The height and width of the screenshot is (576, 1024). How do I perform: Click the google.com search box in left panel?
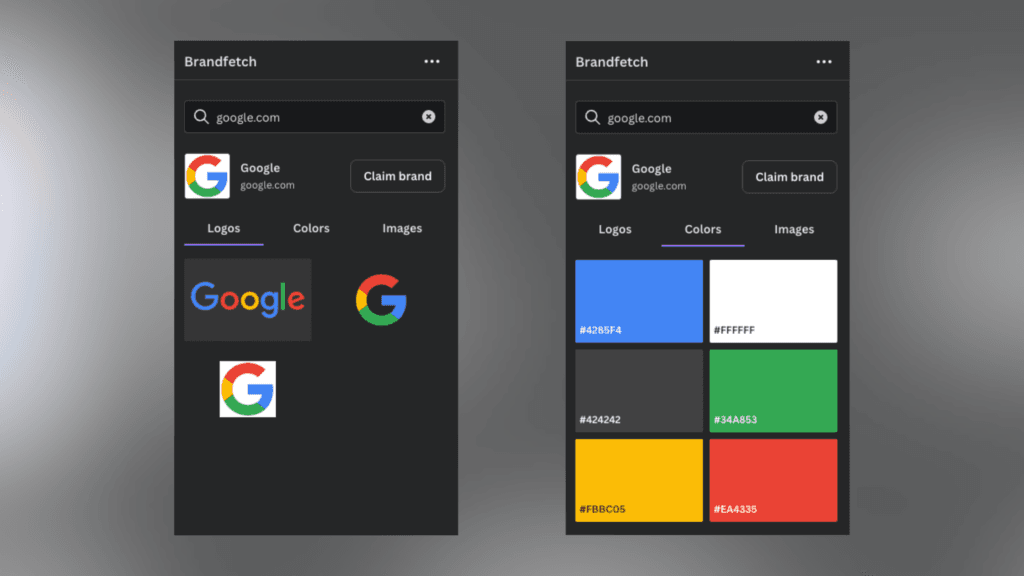(314, 117)
